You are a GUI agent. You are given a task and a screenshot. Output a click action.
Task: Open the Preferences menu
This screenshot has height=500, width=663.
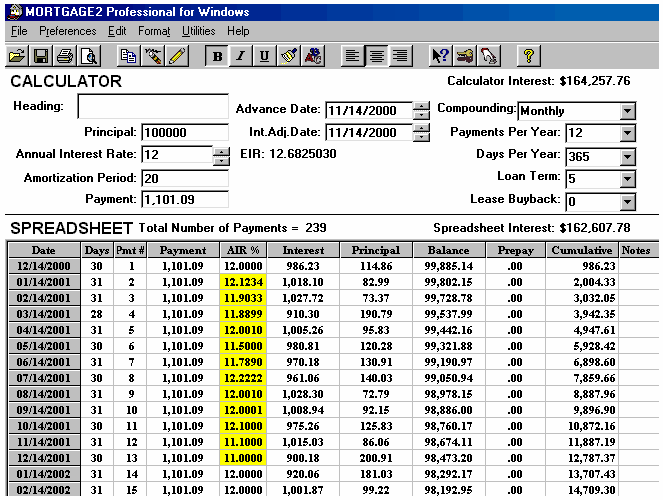click(x=68, y=31)
